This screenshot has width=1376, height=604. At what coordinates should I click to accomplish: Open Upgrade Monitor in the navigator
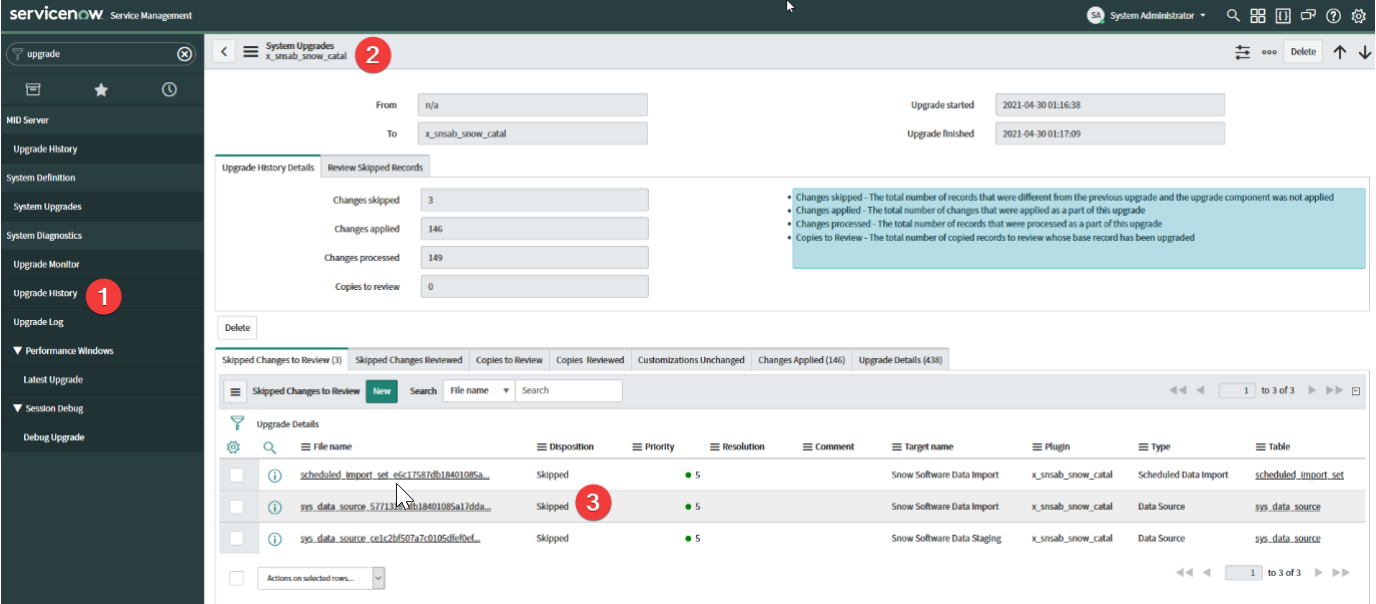[46, 265]
